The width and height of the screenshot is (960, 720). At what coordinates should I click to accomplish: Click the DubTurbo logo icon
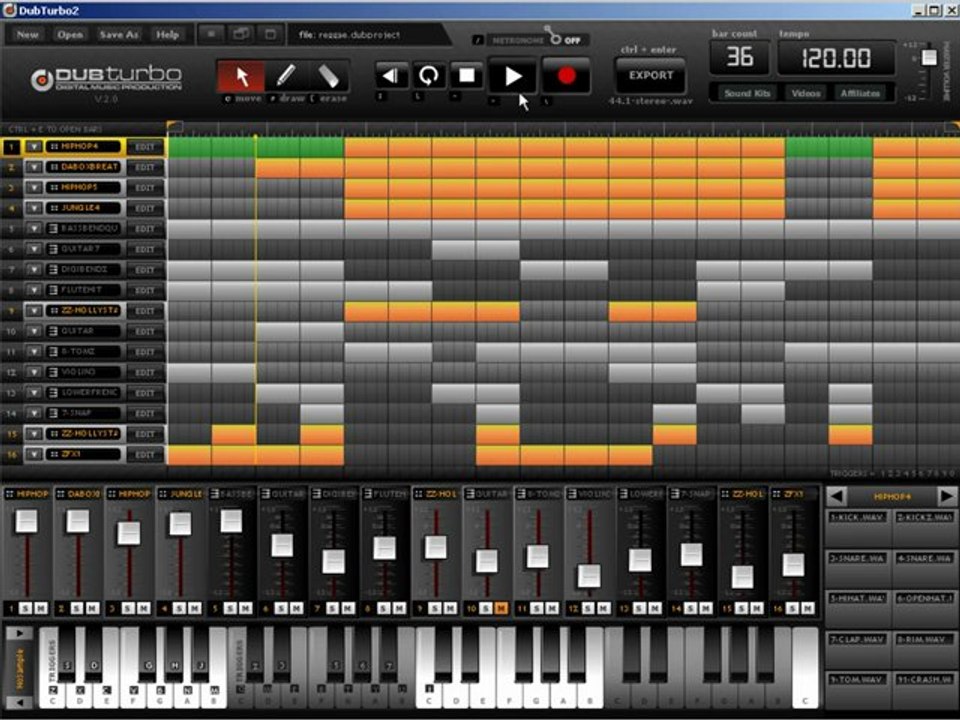42,80
